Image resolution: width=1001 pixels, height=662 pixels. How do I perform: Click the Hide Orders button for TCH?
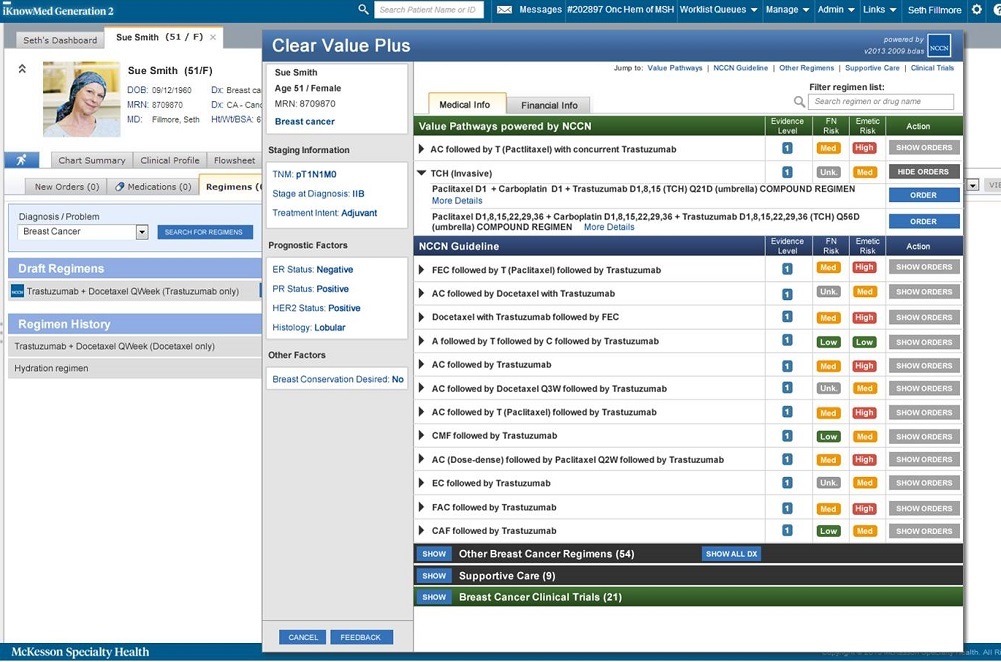(x=924, y=172)
